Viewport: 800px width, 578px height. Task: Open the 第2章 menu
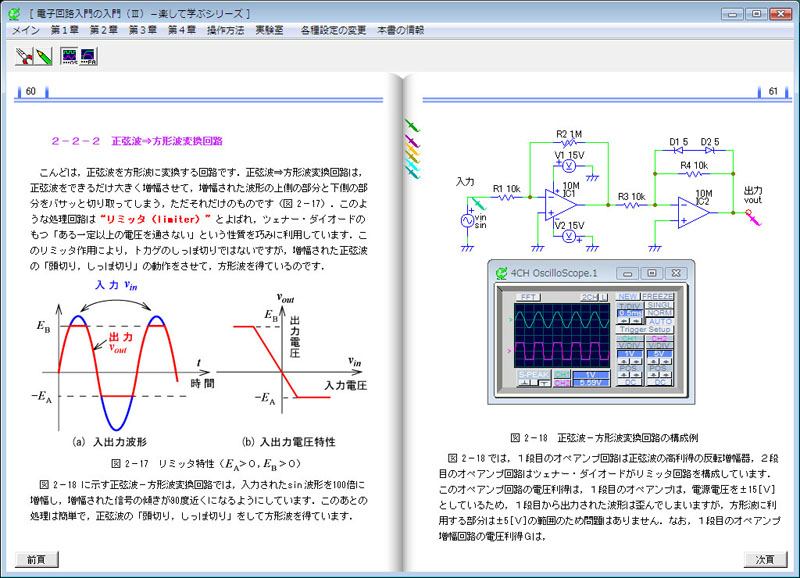104,30
